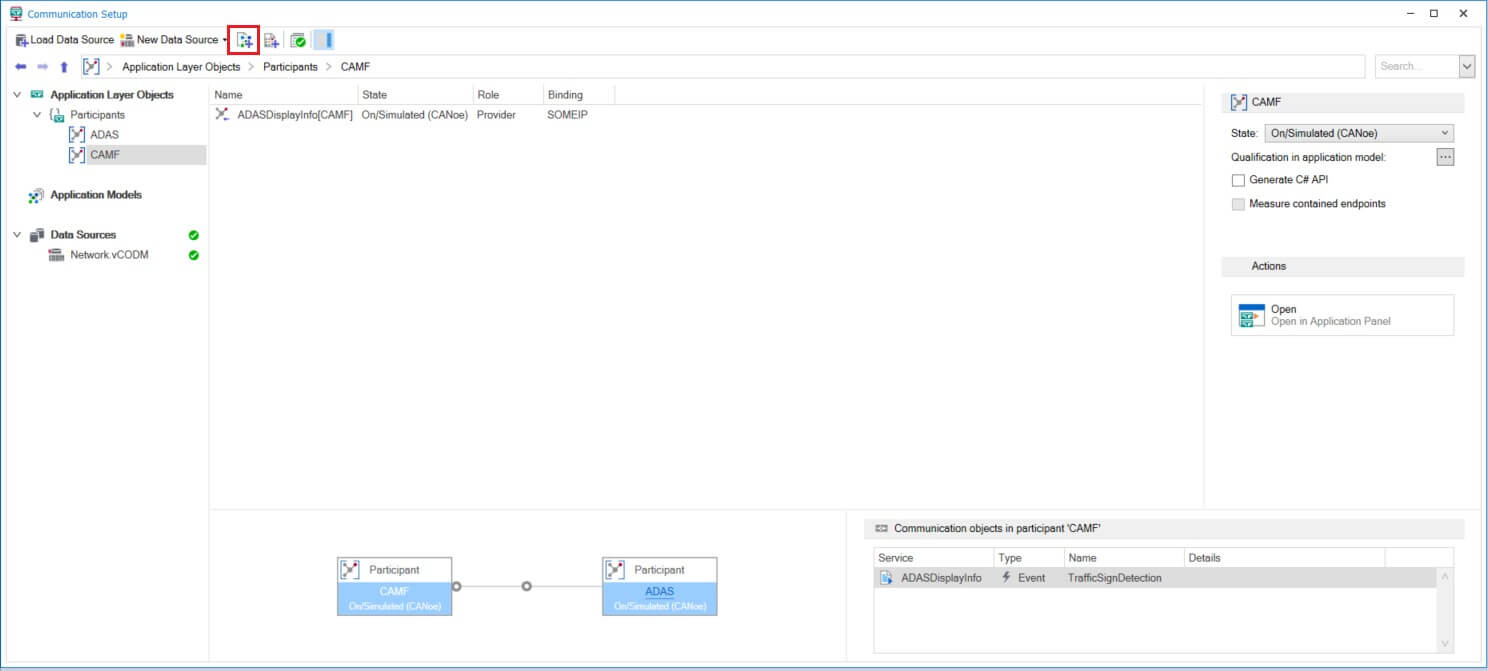Click the green checkmark validation toolbar icon
Screen dimensions: 1488x671
point(298,40)
